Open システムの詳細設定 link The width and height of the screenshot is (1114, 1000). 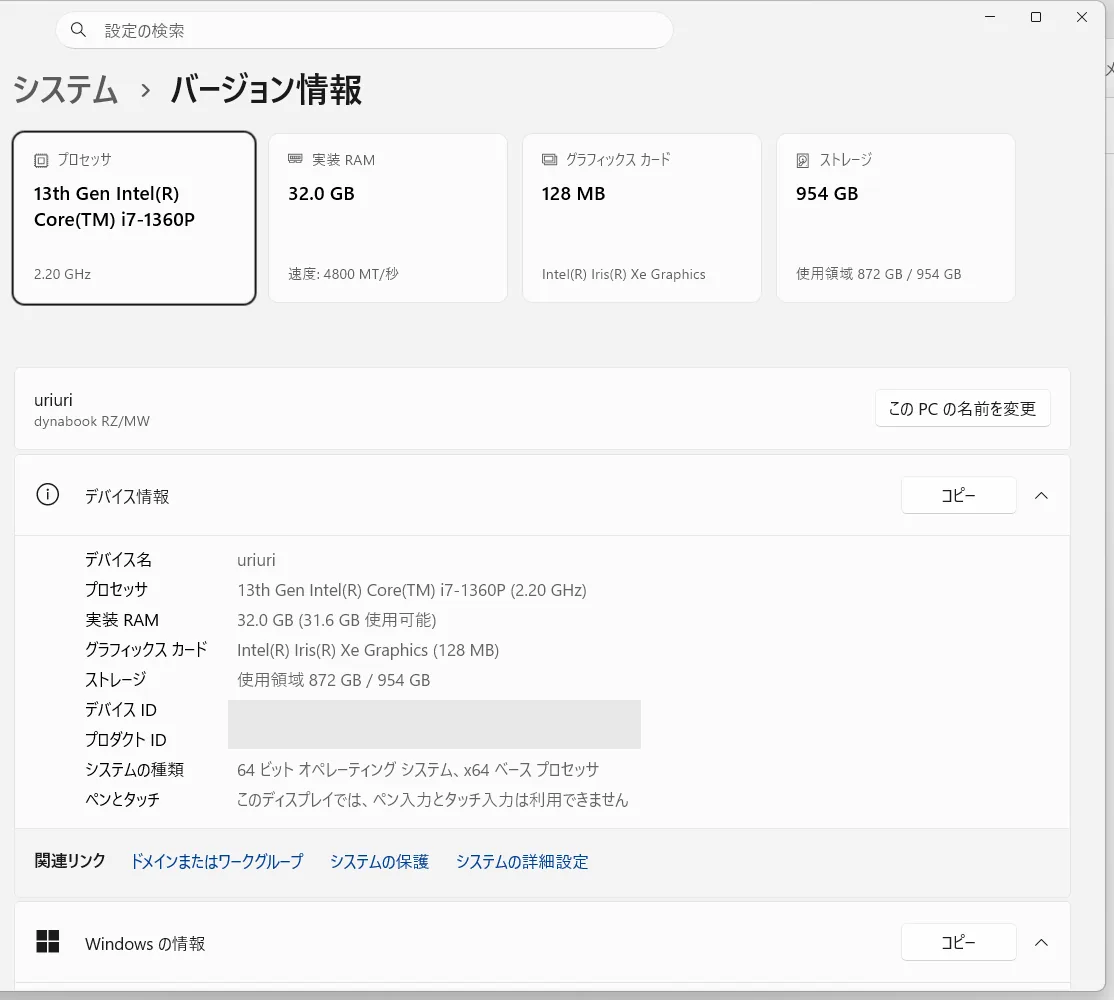pyautogui.click(x=522, y=862)
